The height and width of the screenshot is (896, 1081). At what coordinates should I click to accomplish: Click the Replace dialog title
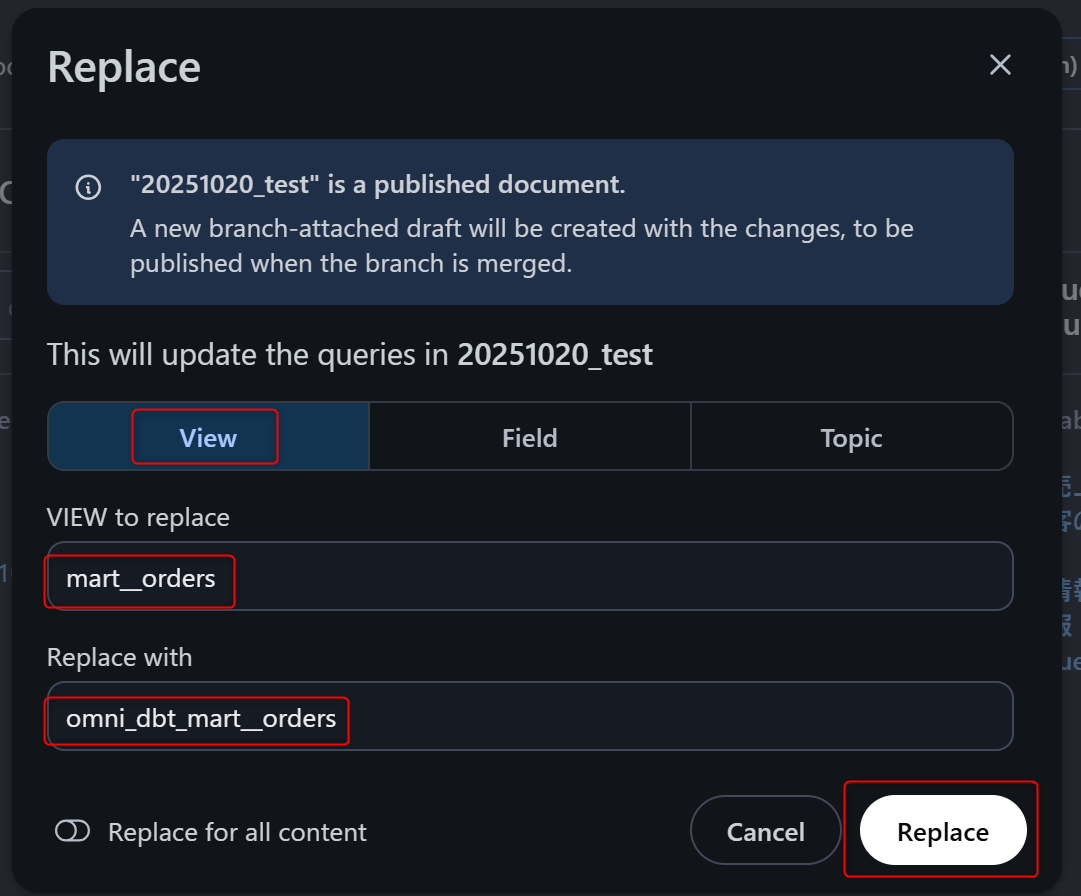pos(124,68)
